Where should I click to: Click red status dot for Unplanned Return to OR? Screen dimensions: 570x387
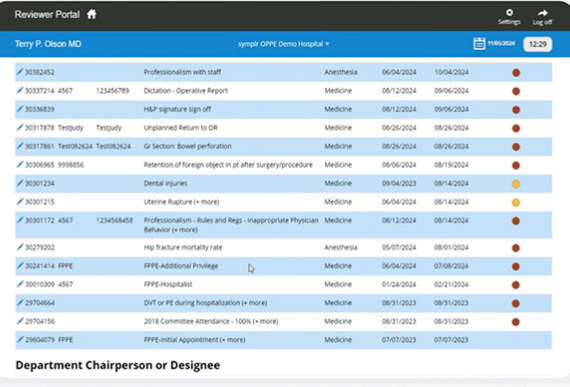click(516, 128)
